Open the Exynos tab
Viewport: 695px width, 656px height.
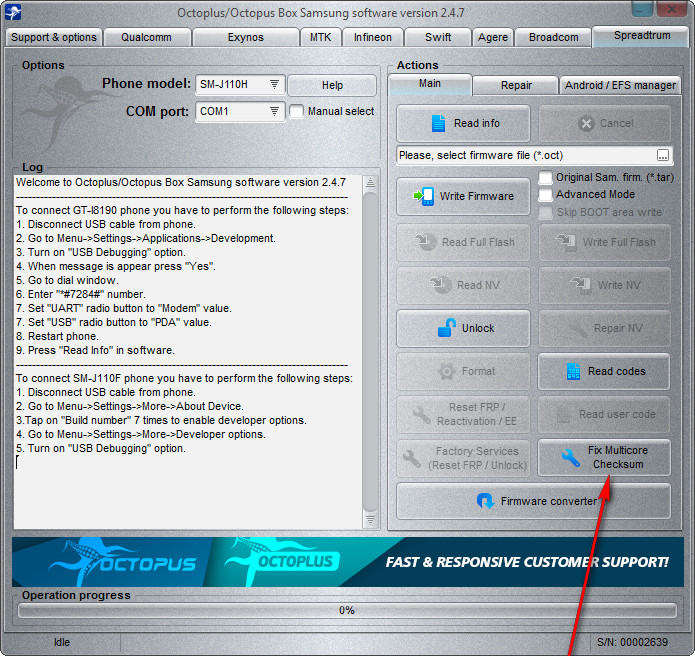(x=246, y=37)
